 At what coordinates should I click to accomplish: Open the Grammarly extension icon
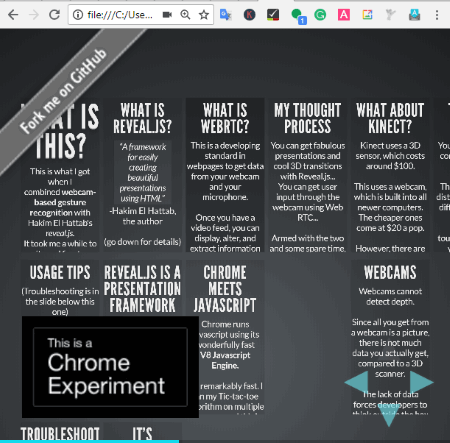click(320, 15)
